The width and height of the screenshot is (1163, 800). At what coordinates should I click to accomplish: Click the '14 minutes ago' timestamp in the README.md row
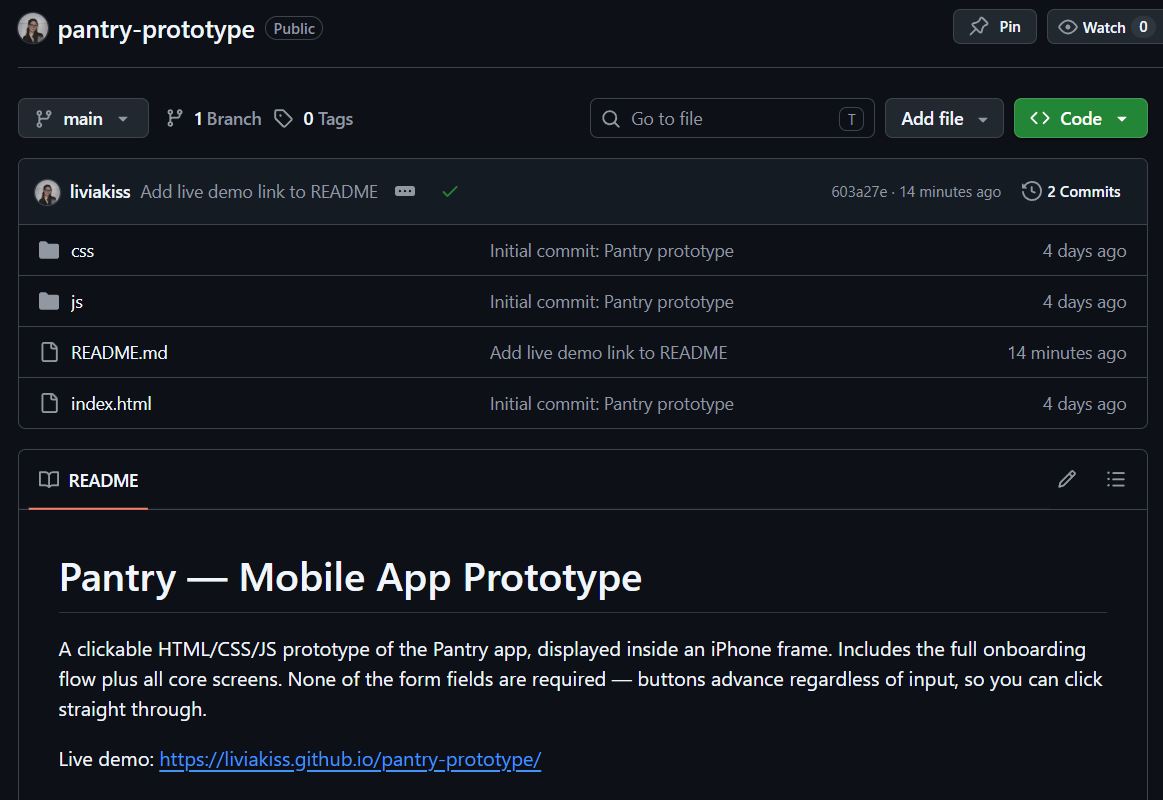click(x=1067, y=352)
